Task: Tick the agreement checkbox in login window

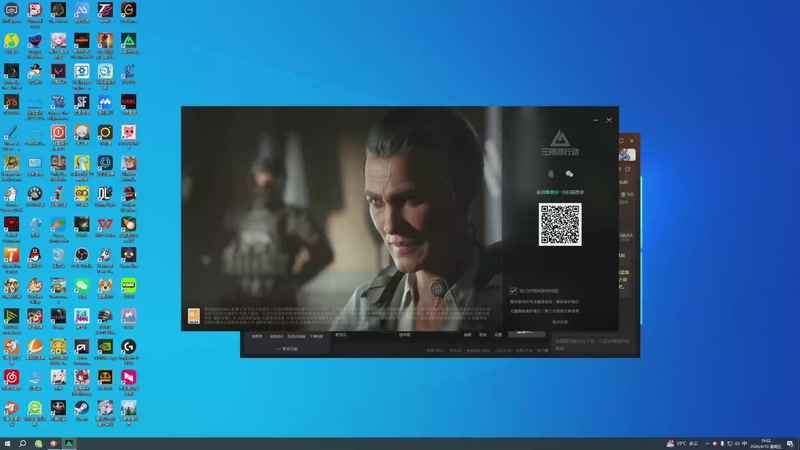Action: point(513,291)
